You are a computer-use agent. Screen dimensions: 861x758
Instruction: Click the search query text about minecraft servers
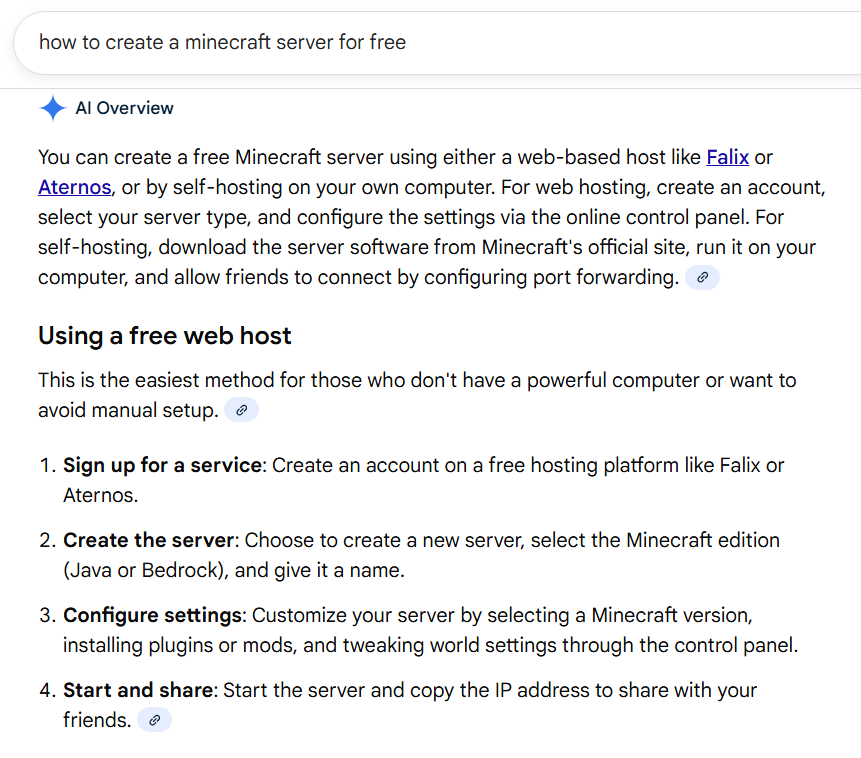click(x=222, y=42)
